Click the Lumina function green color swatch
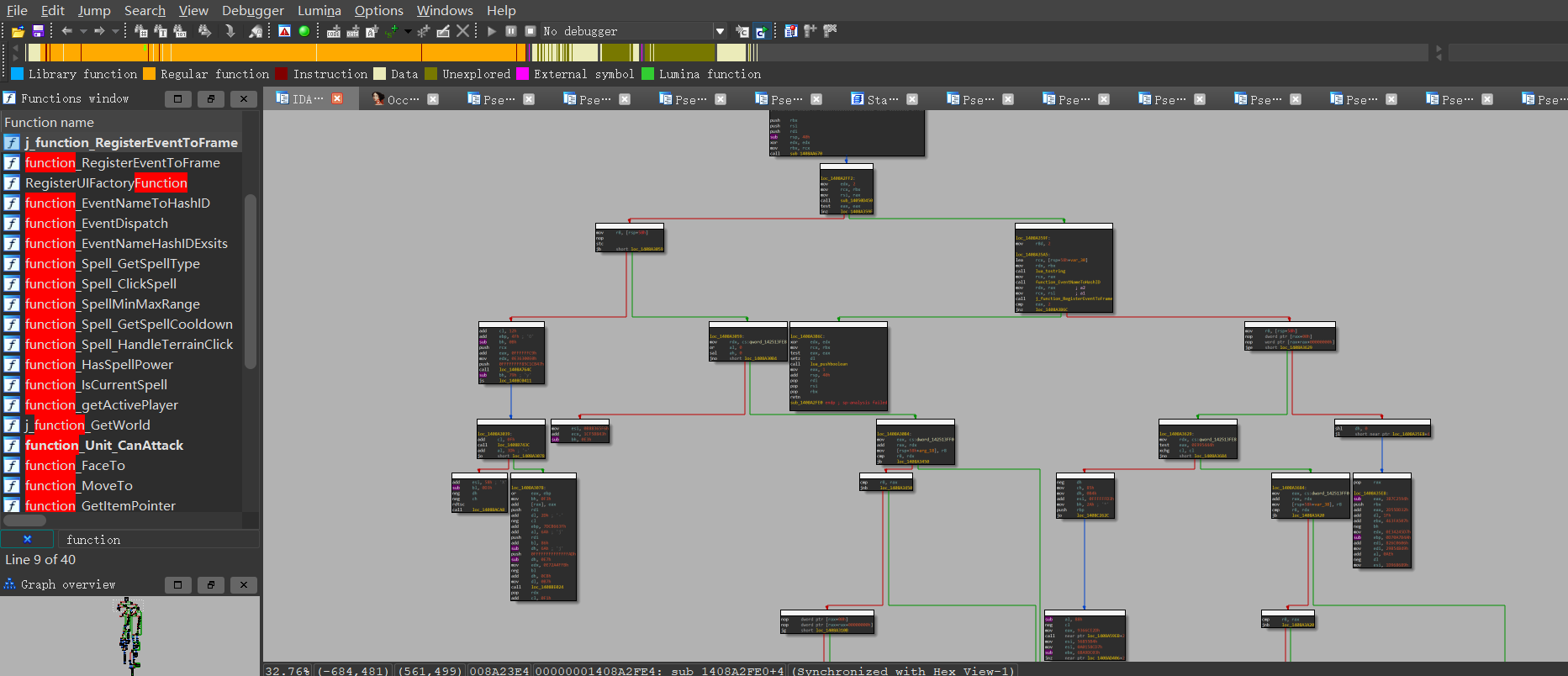This screenshot has width=1568, height=676. point(647,74)
